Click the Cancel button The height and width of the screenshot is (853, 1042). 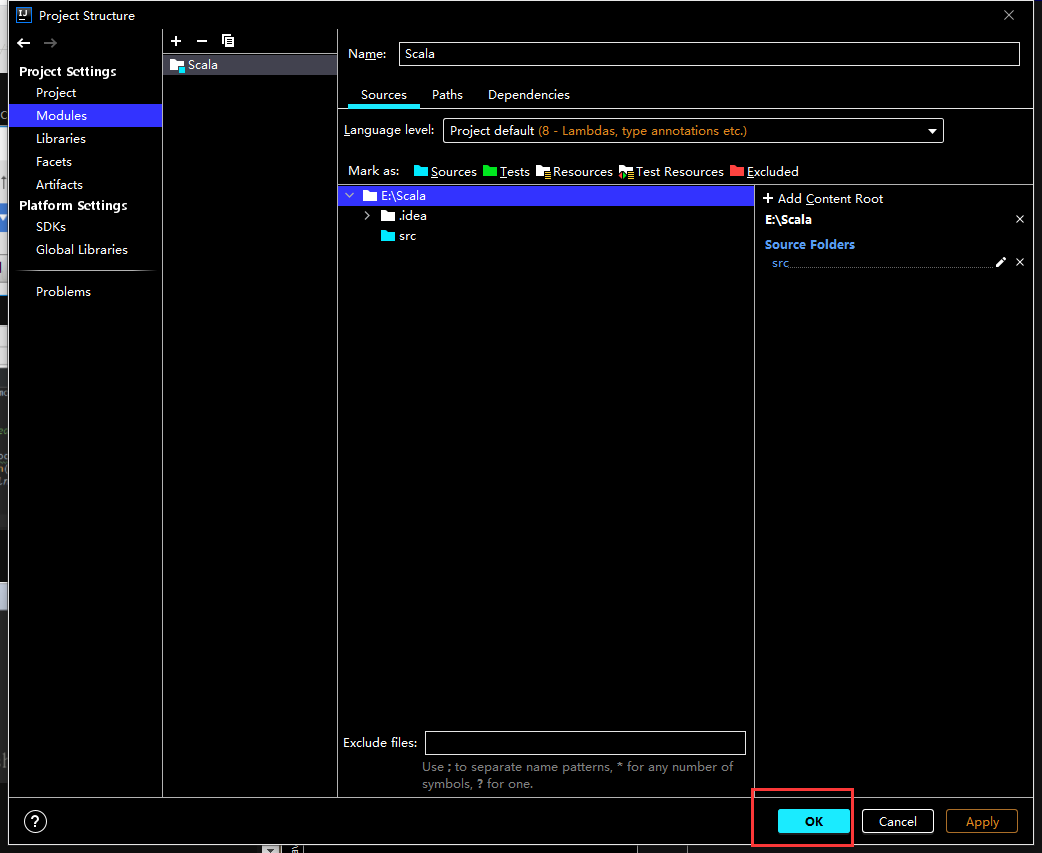898,821
